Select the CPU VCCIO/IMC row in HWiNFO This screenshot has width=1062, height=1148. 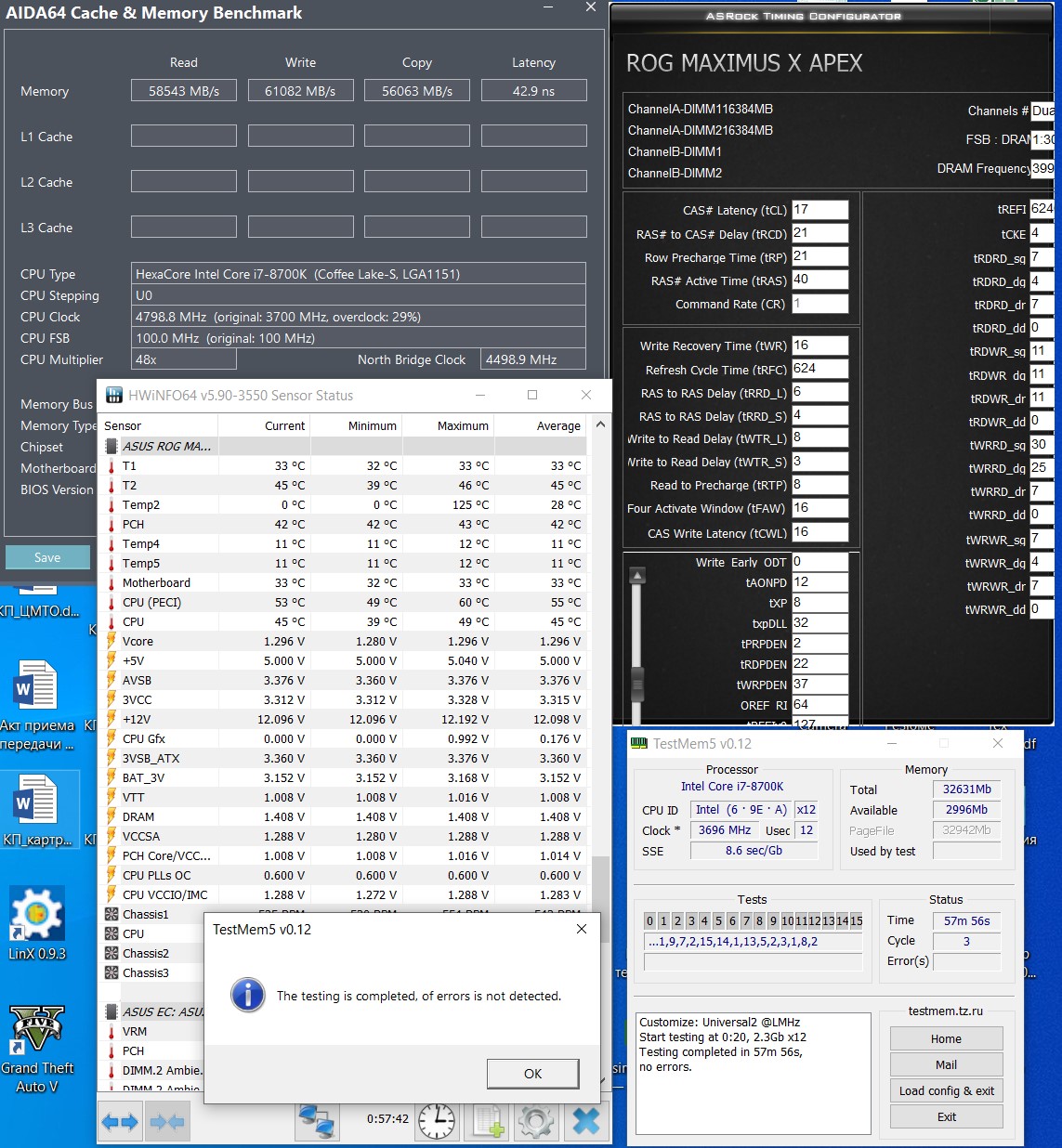(344, 894)
